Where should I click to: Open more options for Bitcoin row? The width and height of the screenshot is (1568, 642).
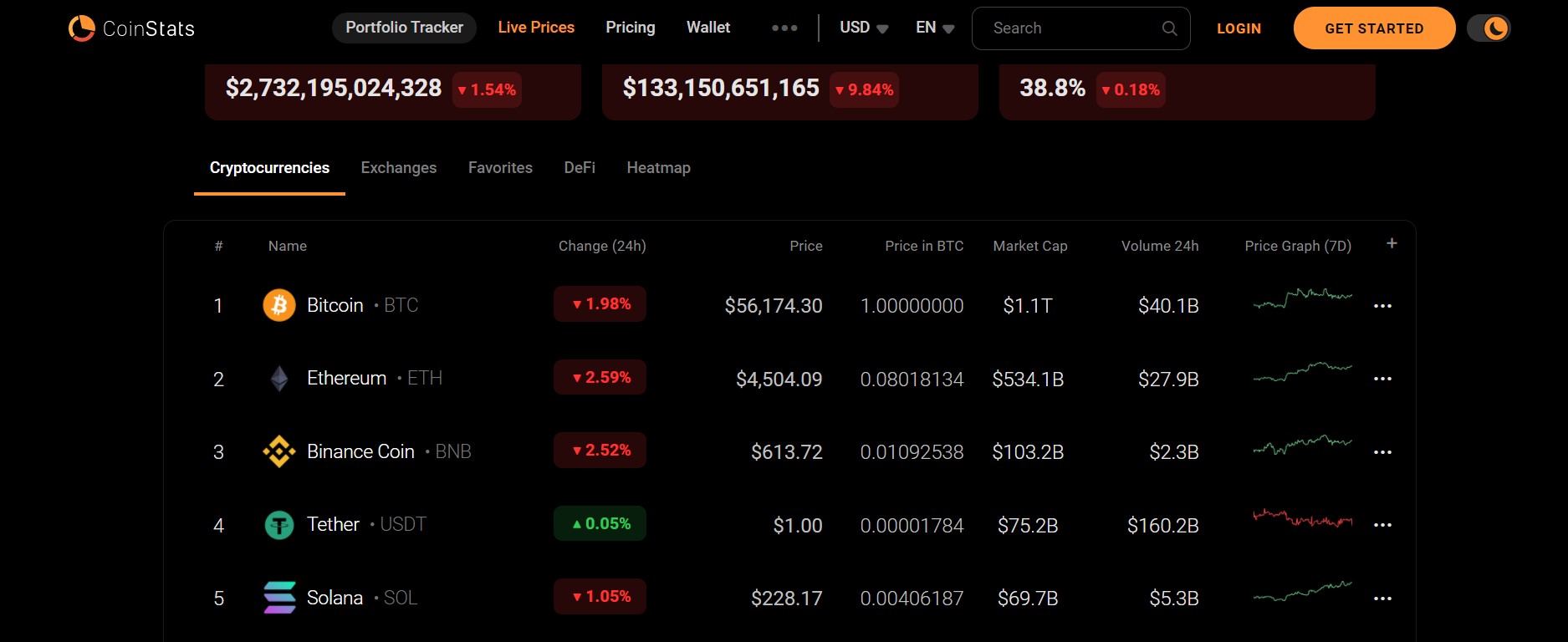click(x=1382, y=306)
